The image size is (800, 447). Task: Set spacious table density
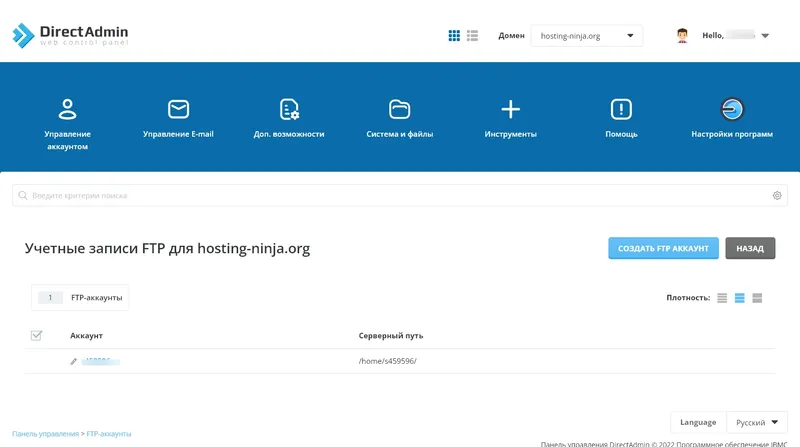(x=757, y=298)
